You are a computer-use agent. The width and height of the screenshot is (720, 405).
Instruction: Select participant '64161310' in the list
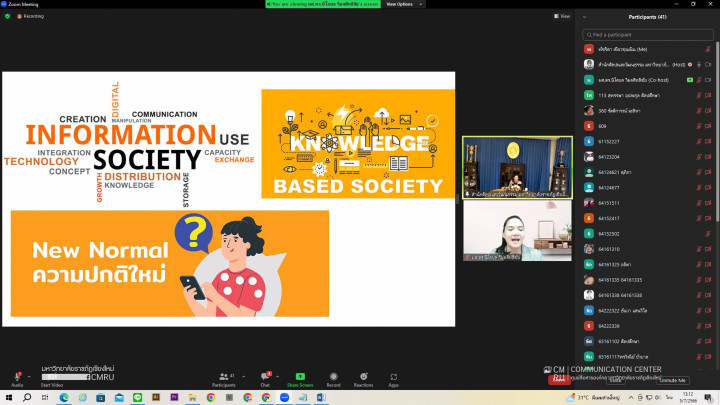(x=648, y=249)
